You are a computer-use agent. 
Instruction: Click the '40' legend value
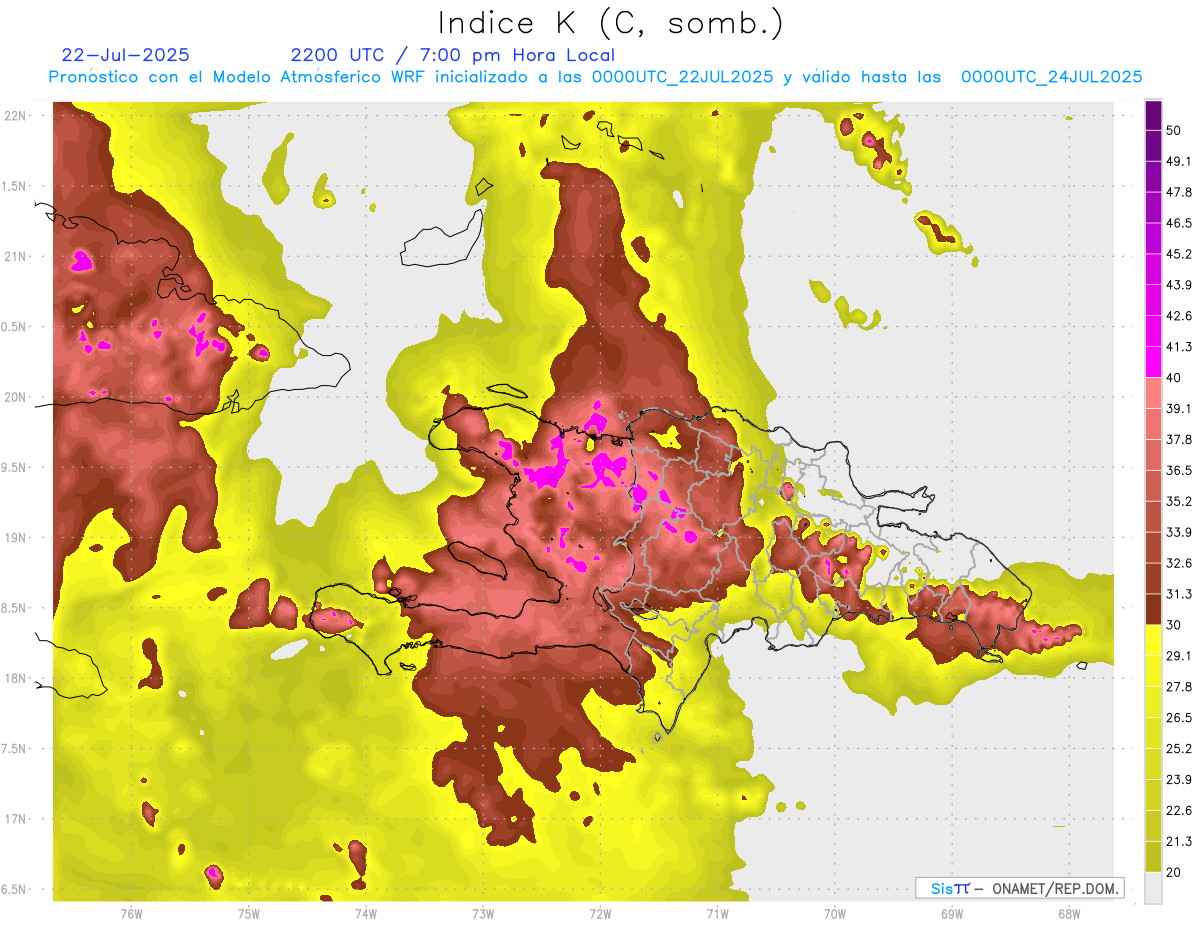[1175, 377]
